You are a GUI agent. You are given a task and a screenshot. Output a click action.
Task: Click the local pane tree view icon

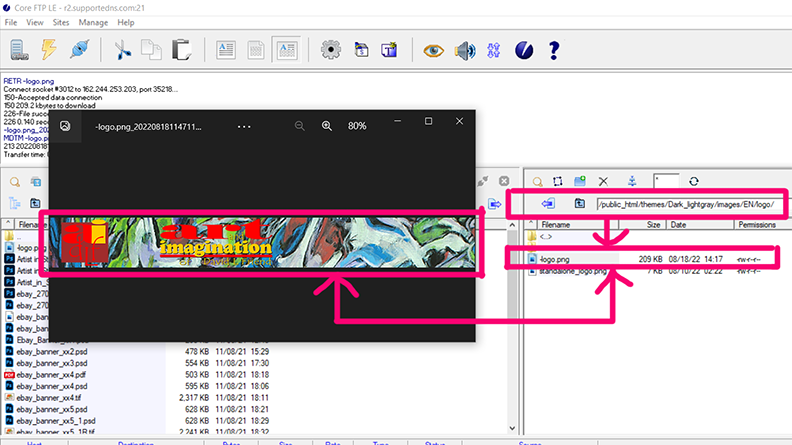[14, 204]
